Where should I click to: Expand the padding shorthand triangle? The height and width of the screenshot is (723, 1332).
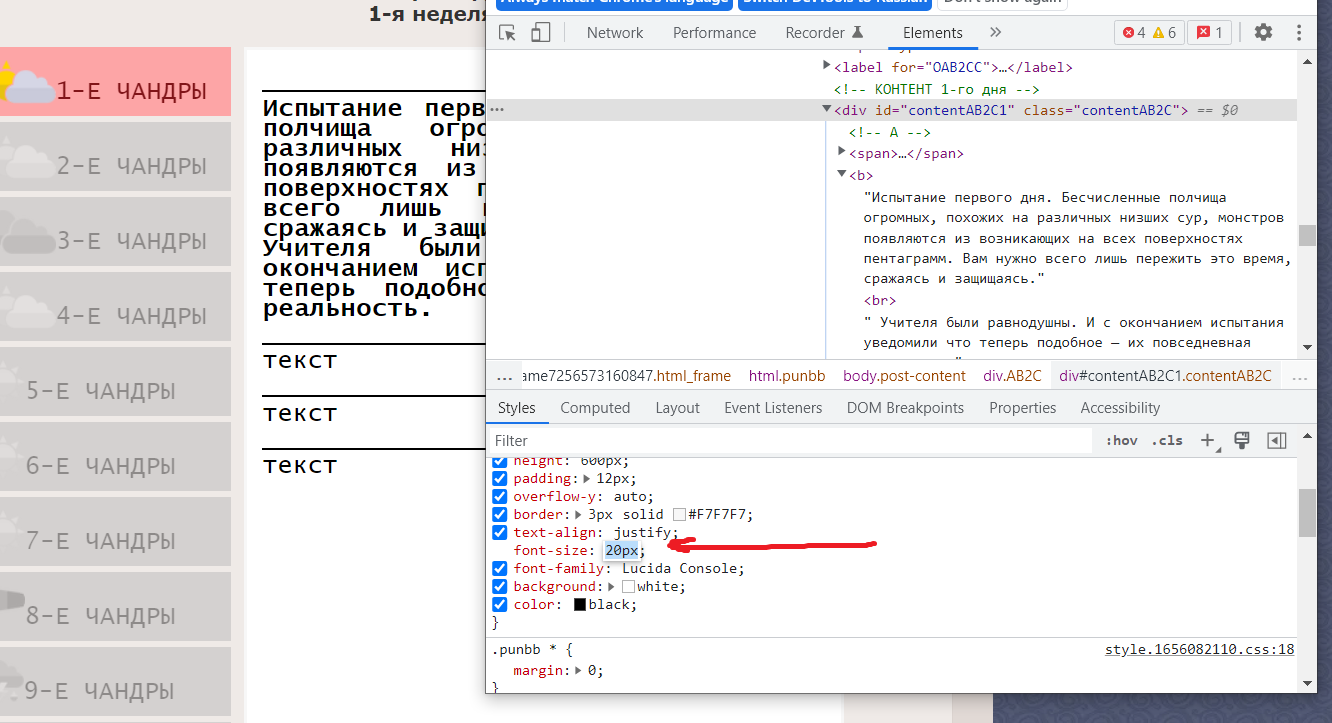pos(588,478)
